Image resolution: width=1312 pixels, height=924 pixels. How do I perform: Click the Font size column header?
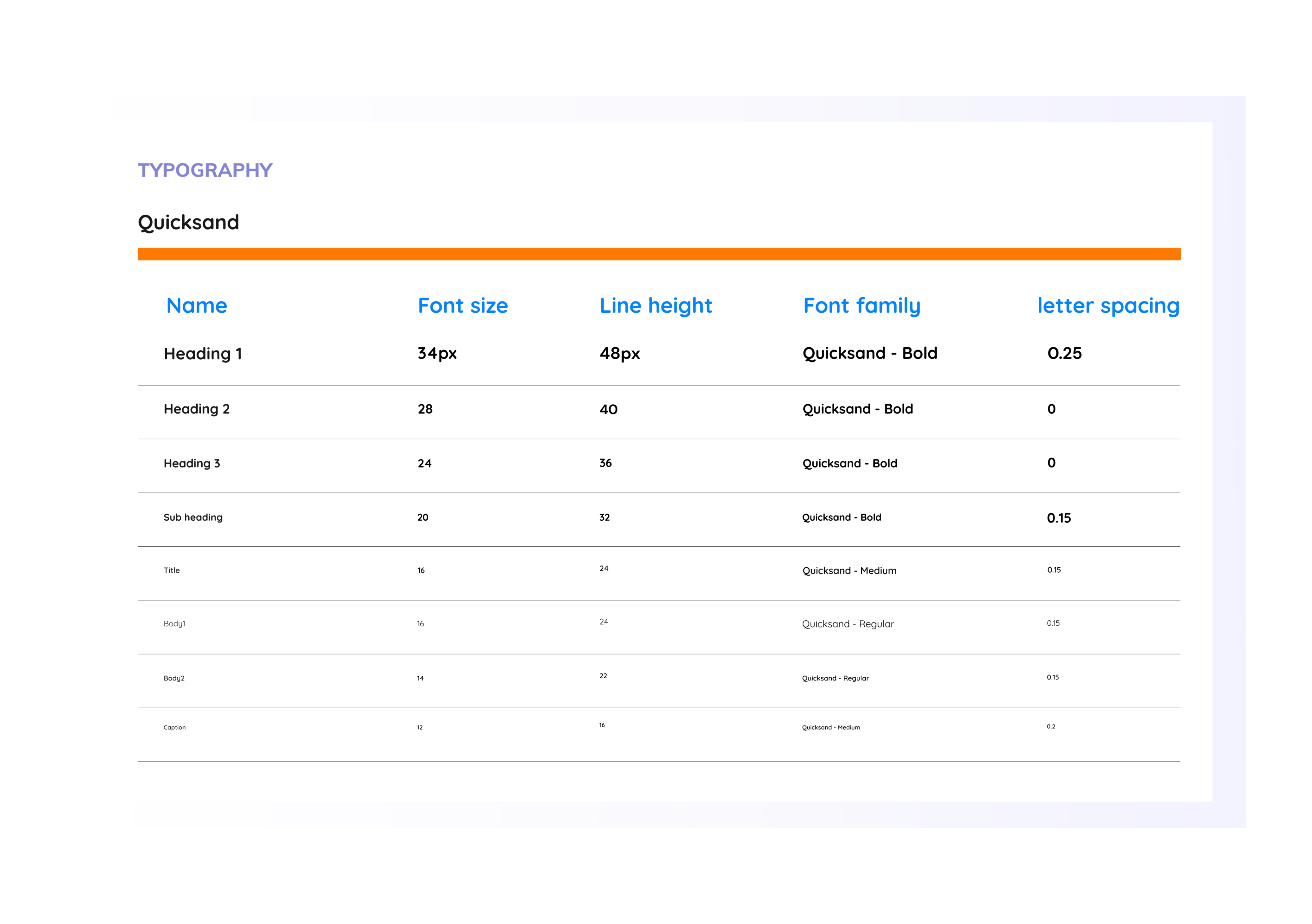462,306
